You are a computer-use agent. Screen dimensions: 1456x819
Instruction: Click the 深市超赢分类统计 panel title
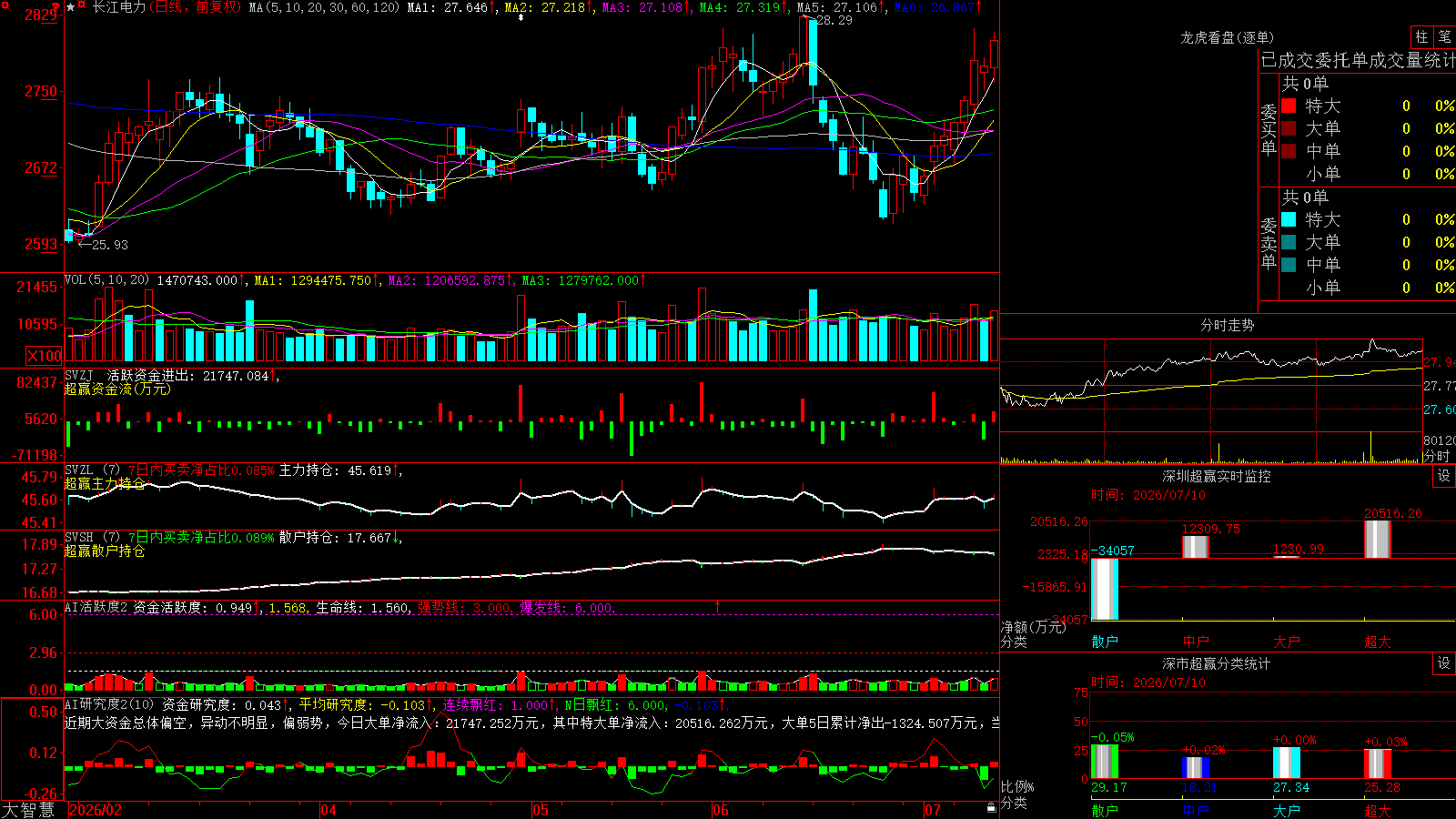[x=1217, y=663]
